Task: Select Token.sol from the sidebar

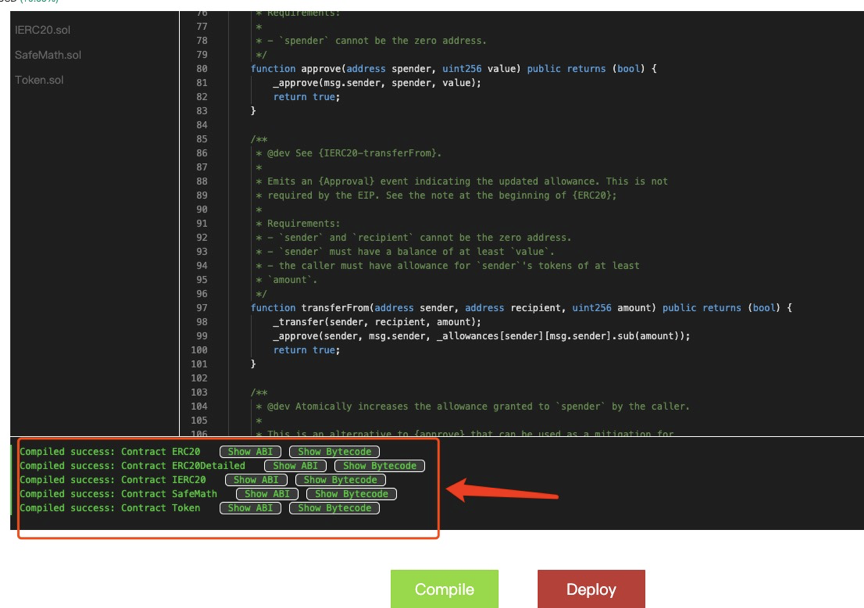Action: [39, 80]
